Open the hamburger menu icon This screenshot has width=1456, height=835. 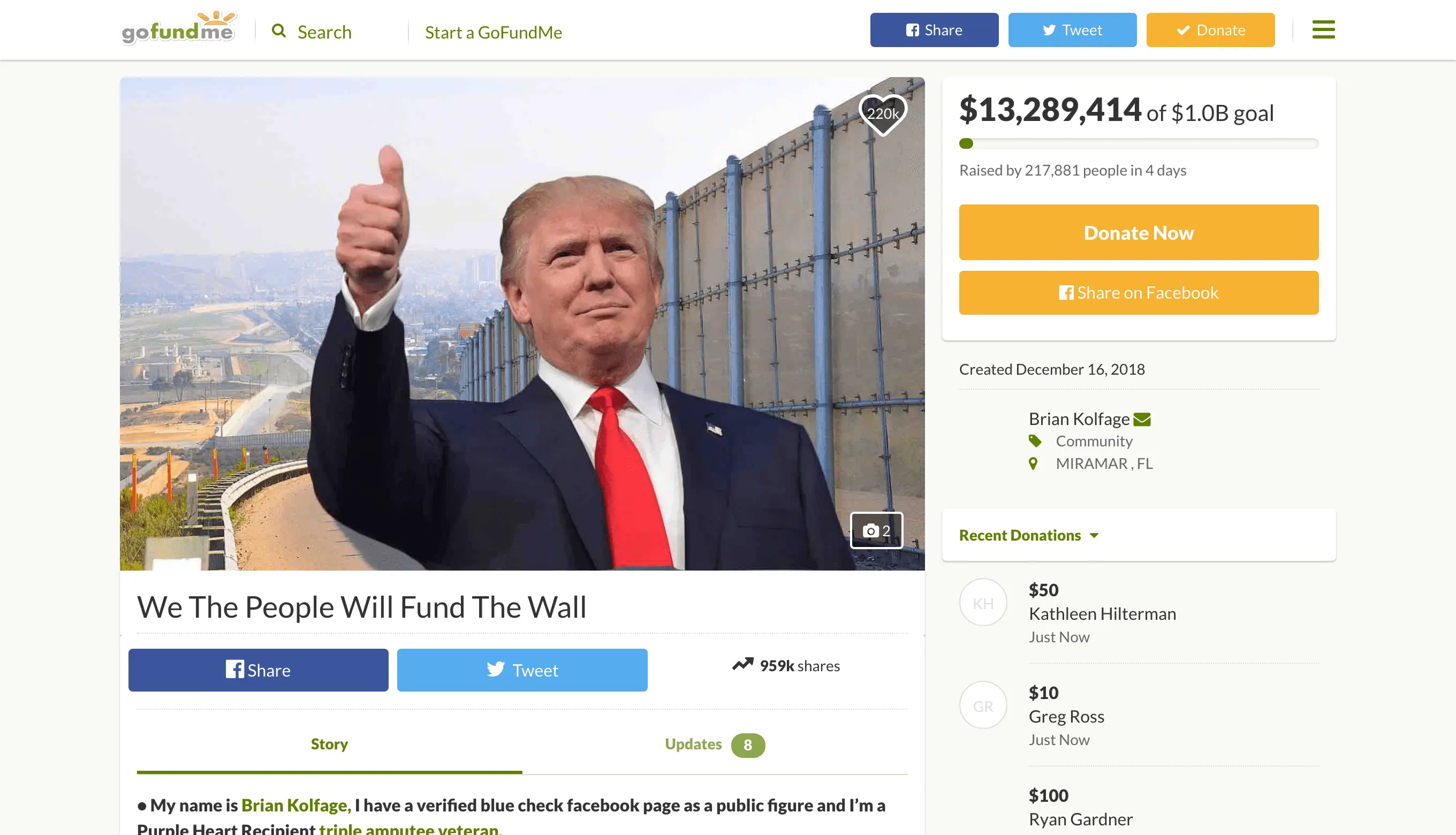tap(1323, 30)
